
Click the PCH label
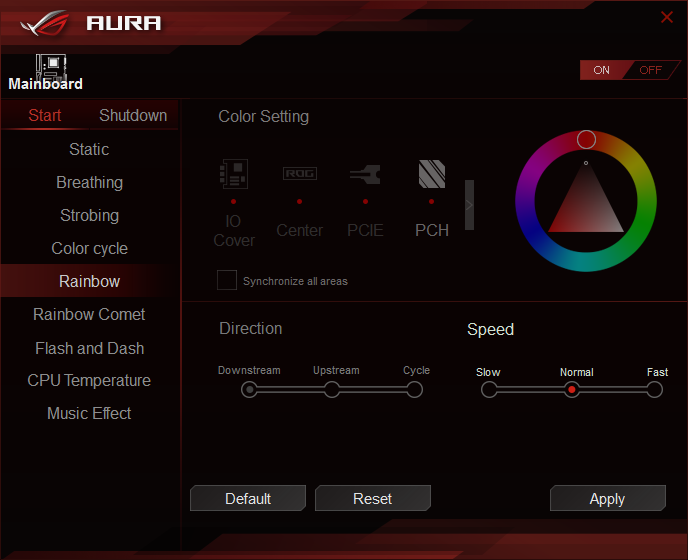click(x=432, y=230)
